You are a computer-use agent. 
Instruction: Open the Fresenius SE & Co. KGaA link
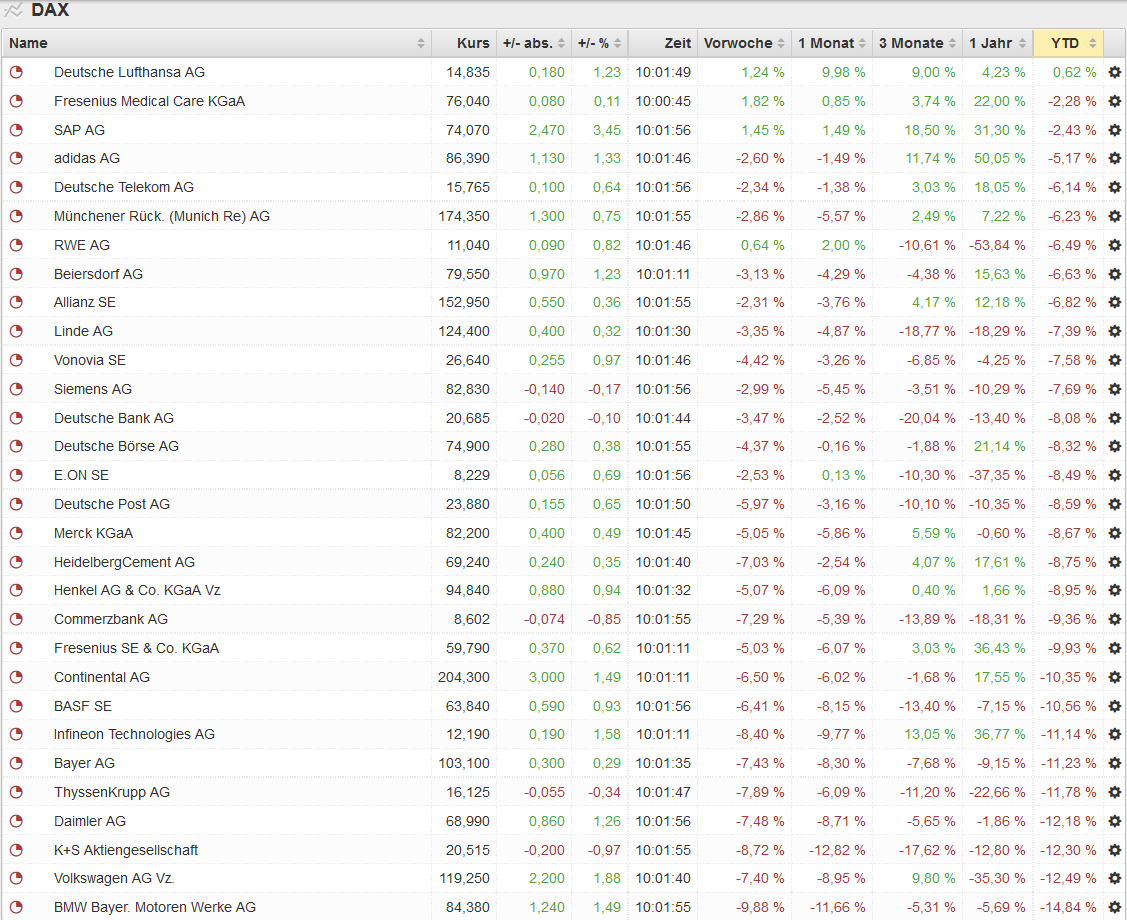click(137, 648)
